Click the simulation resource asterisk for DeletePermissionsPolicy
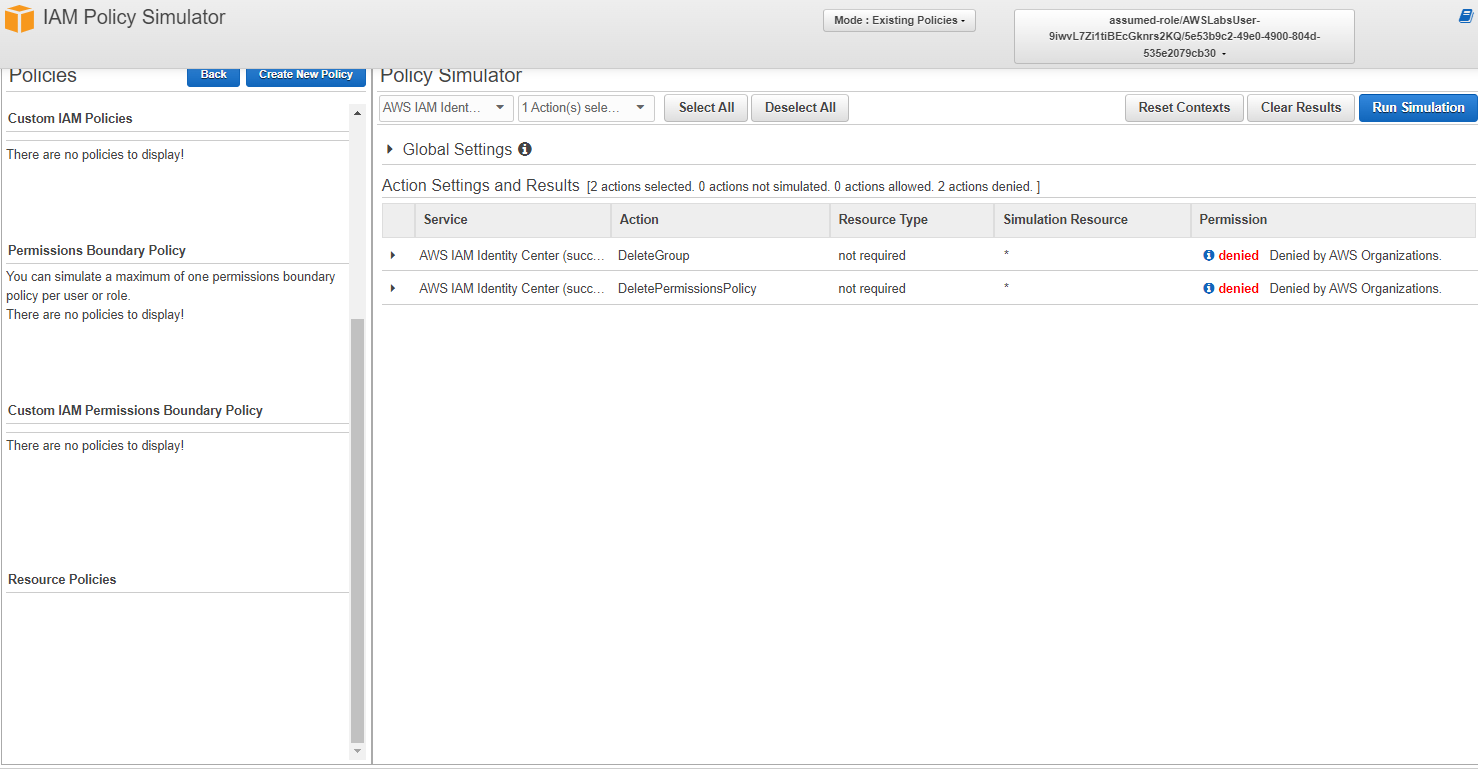The image size is (1478, 769). coord(1006,289)
